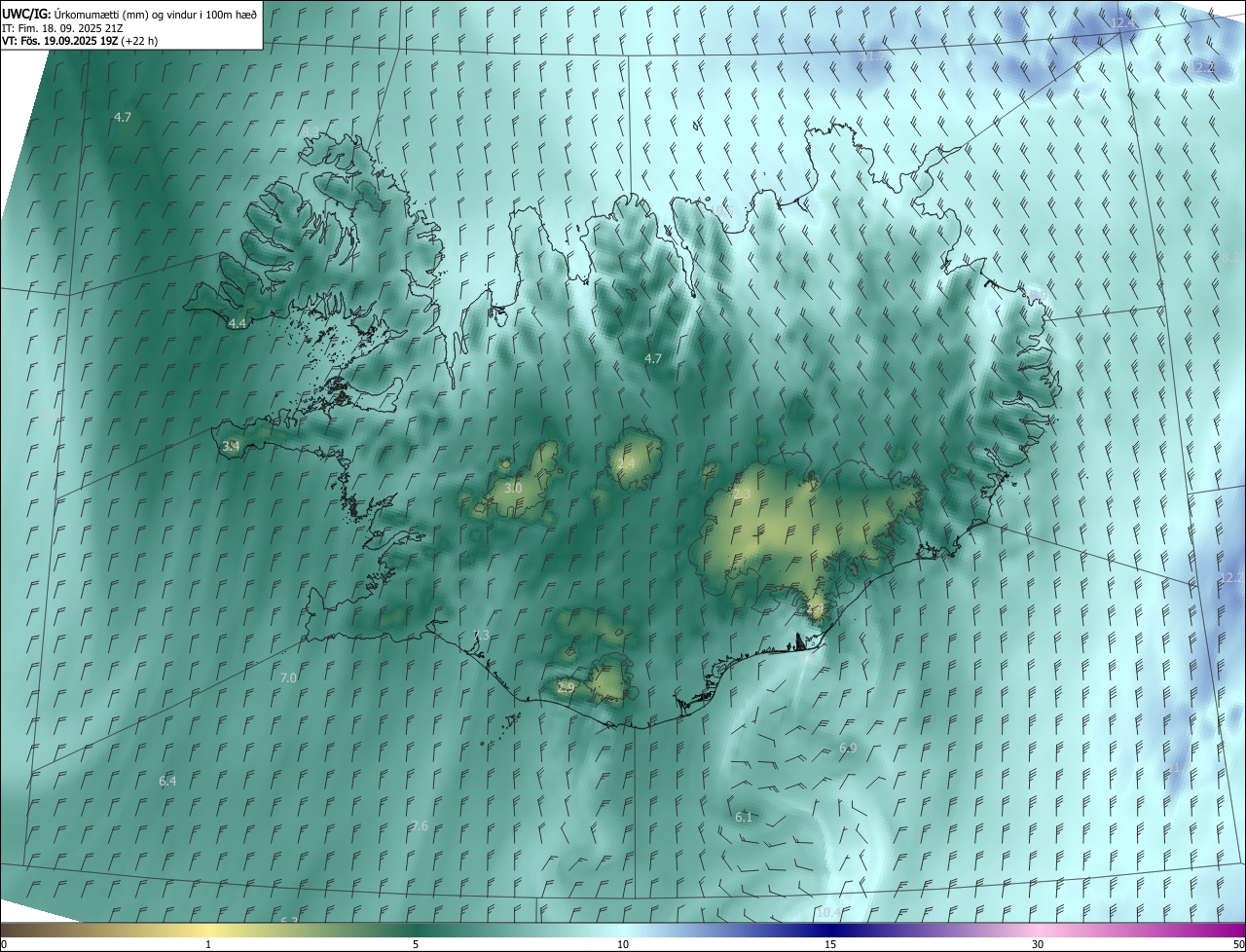Click the 1 tick on the color scale
The image size is (1246, 952).
[208, 945]
